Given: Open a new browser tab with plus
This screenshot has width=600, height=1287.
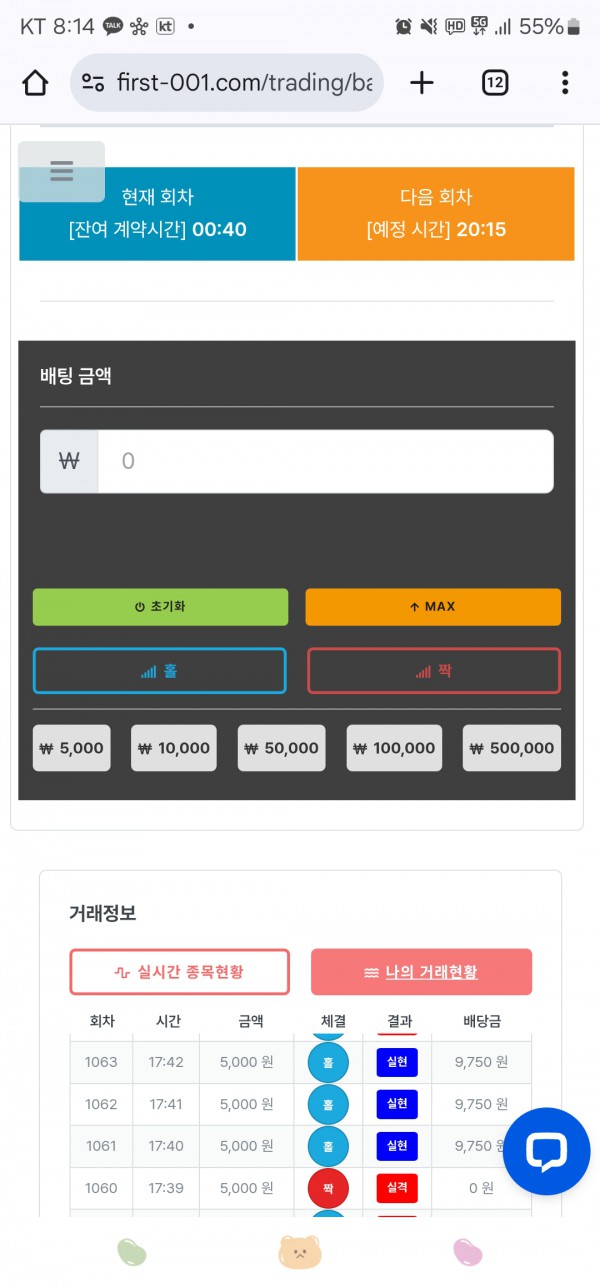Looking at the screenshot, I should pos(422,83).
